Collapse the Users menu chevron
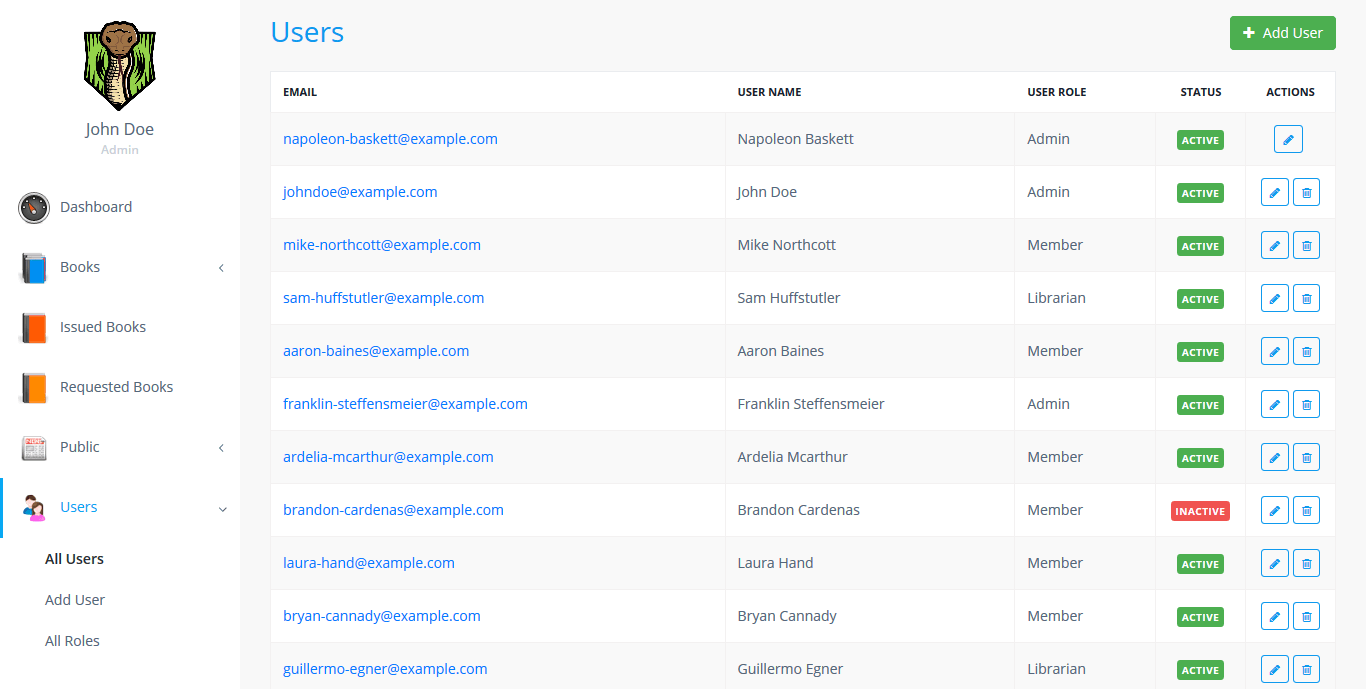Viewport: 1366px width, 689px height. pos(222,508)
